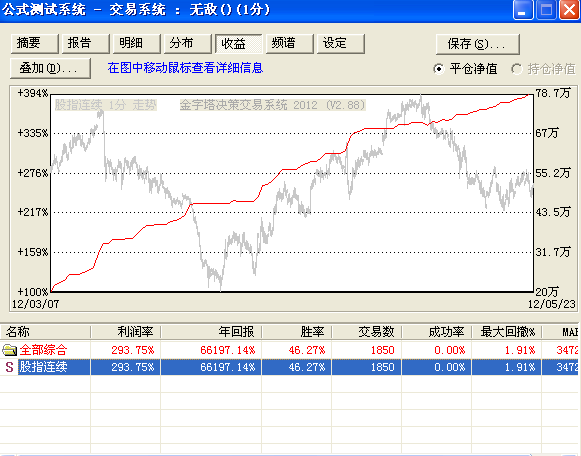Screen dimensions: 581x456
Task: Sort by the 胜率 column header
Action: (296, 332)
